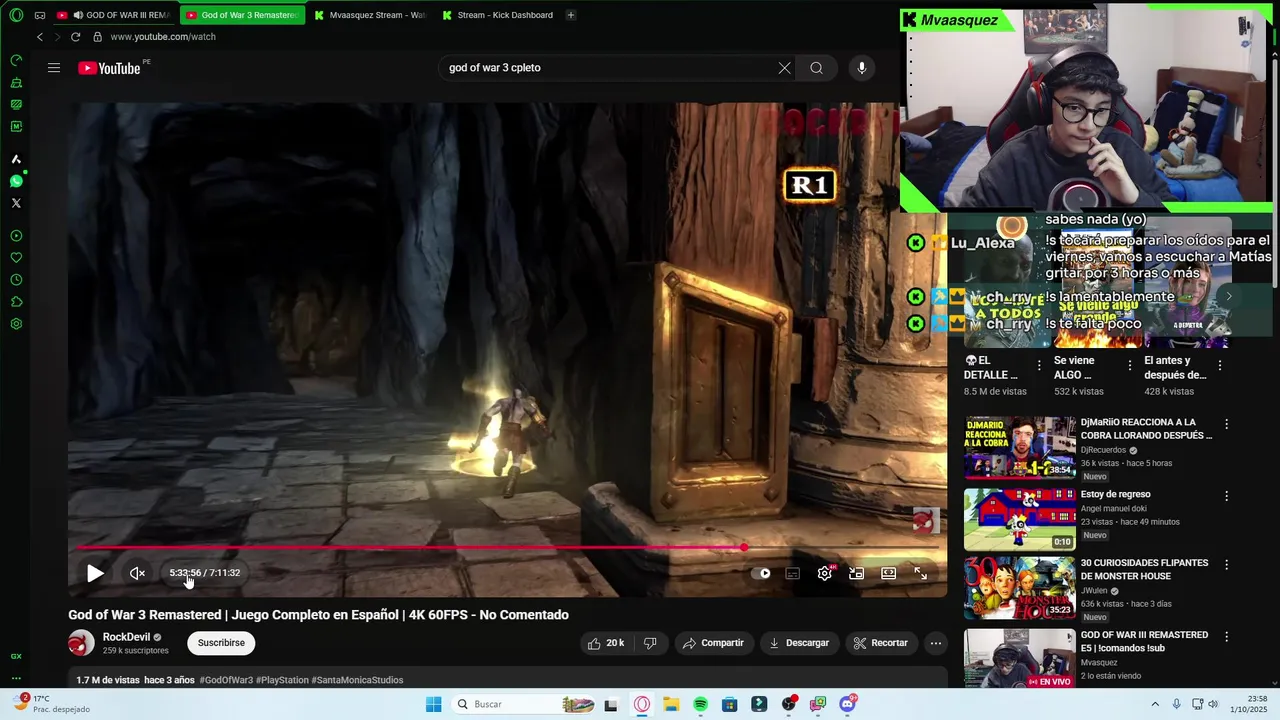Download the video with Descargar

click(798, 643)
